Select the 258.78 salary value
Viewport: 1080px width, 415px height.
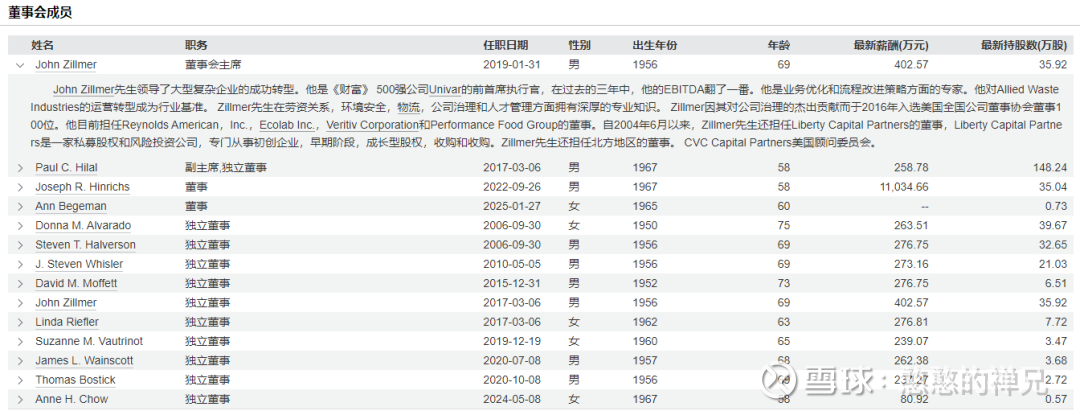(x=913, y=167)
